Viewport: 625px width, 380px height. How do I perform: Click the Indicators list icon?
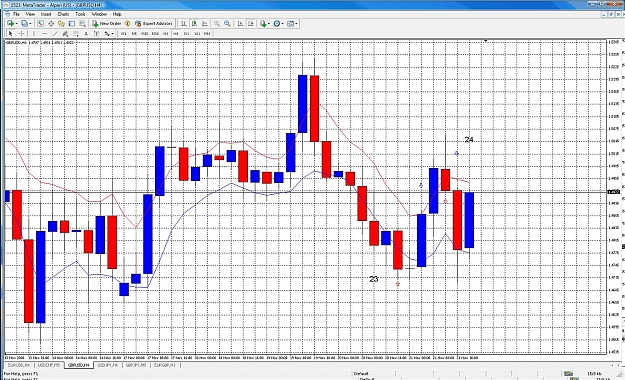click(x=263, y=24)
